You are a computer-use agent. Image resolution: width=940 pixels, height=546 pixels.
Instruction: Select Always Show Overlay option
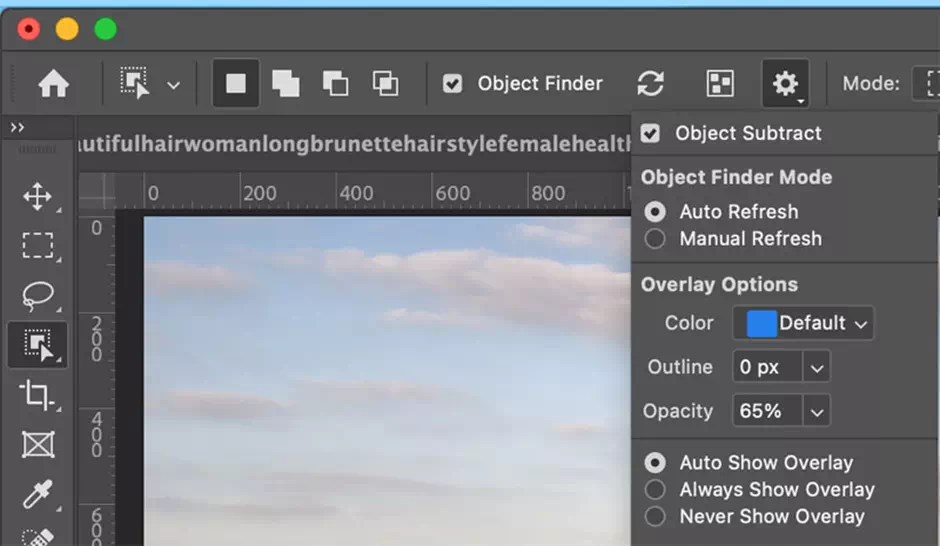[655, 490]
